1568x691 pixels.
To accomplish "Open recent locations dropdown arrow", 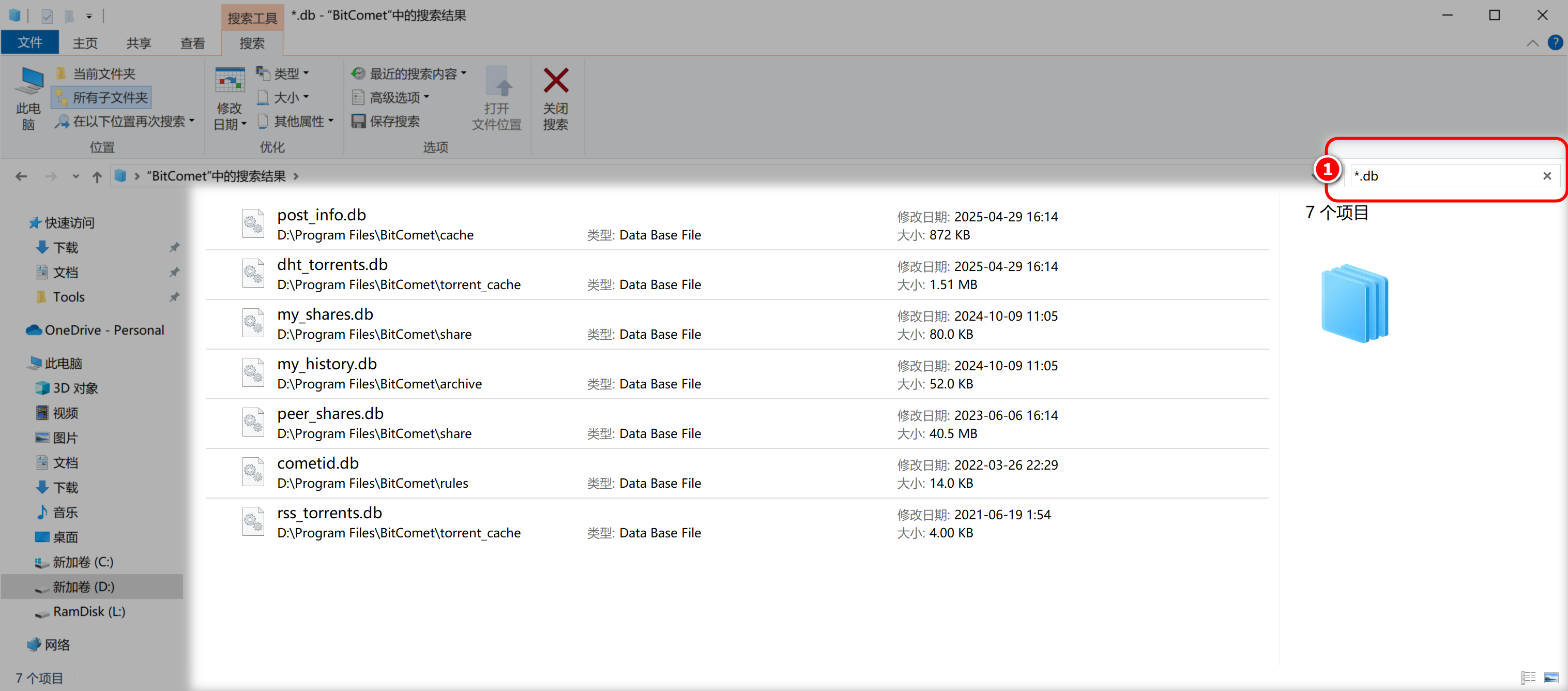I will pyautogui.click(x=75, y=176).
